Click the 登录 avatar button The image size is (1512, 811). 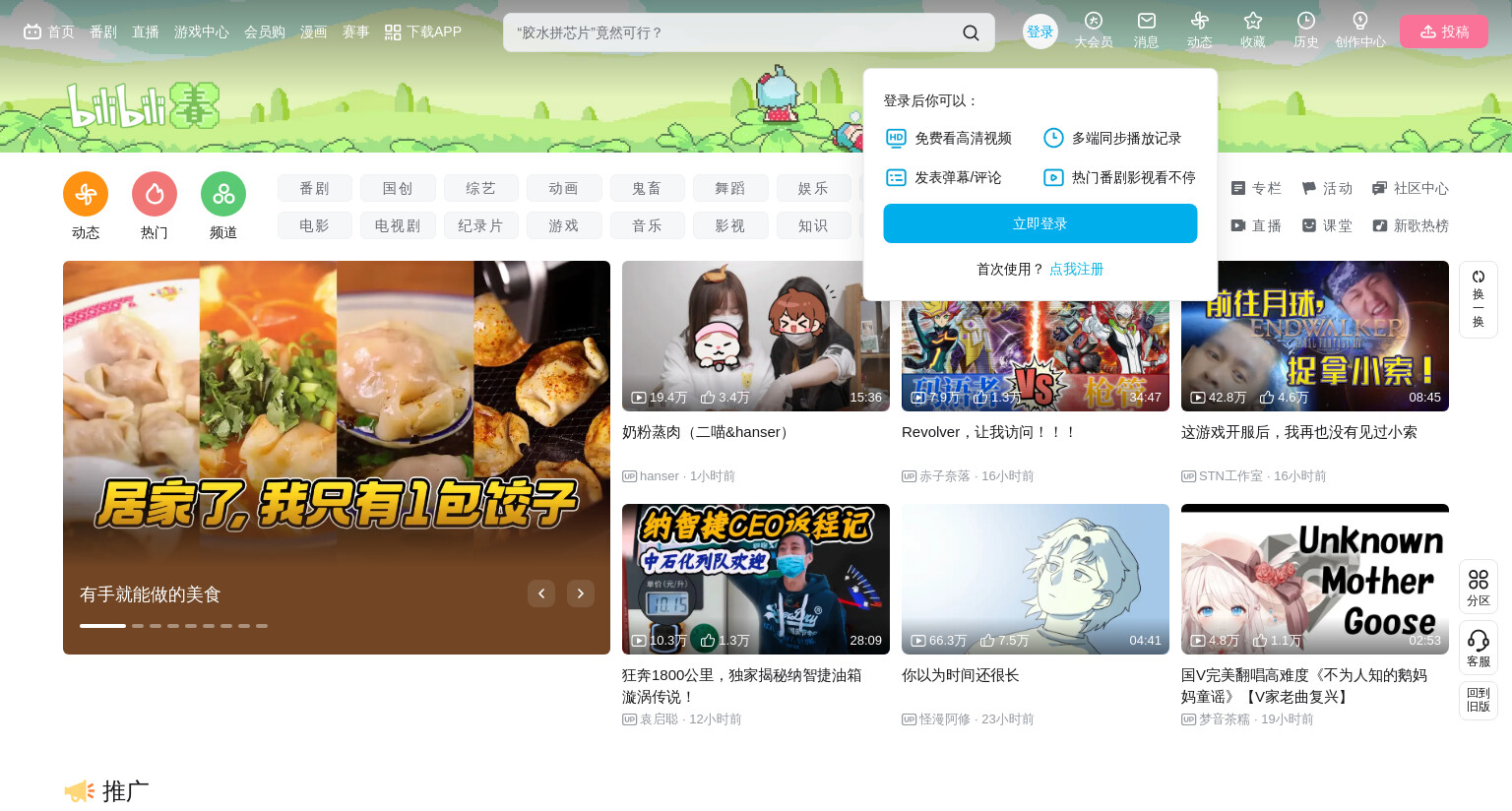[1039, 31]
